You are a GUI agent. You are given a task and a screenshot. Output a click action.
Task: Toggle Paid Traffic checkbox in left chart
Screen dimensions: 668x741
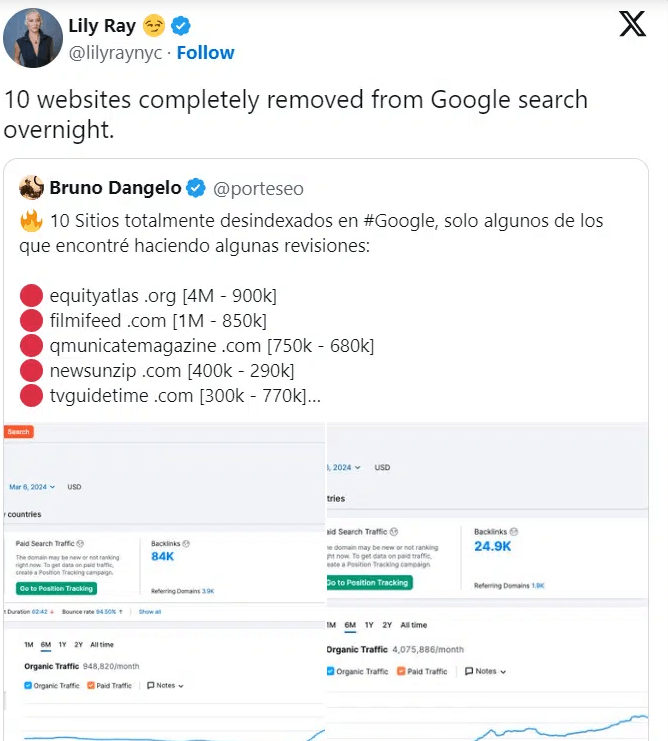90,686
